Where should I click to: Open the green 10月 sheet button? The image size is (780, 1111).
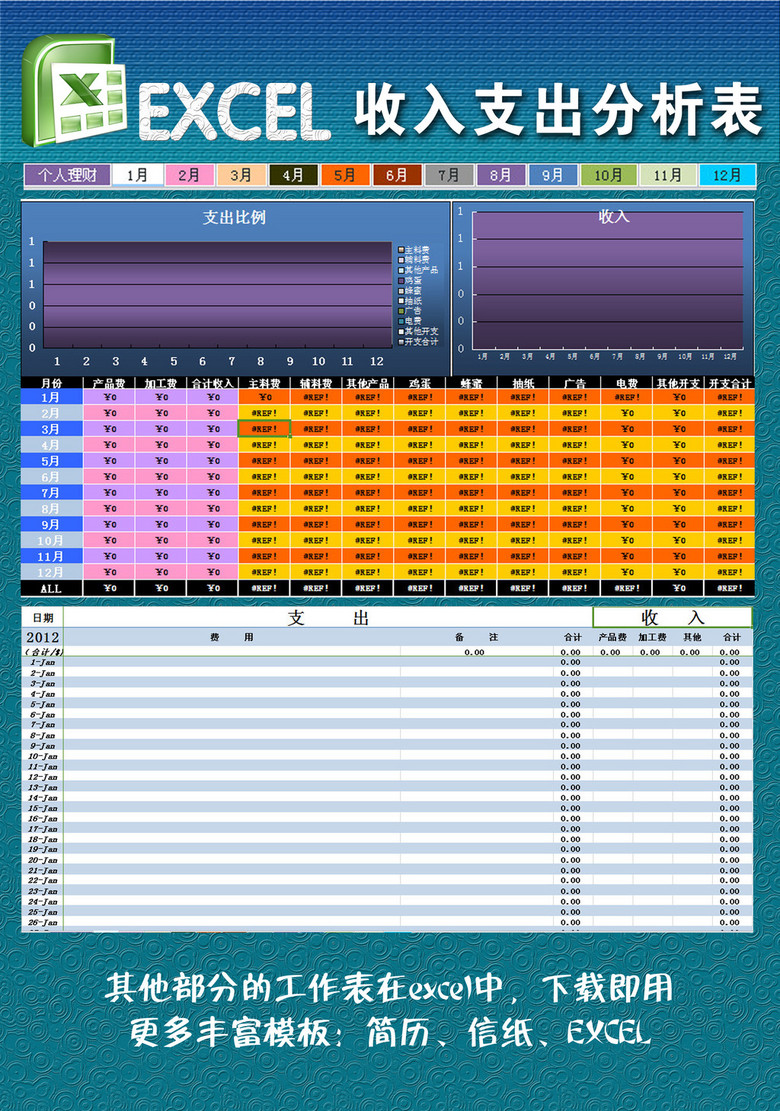608,175
